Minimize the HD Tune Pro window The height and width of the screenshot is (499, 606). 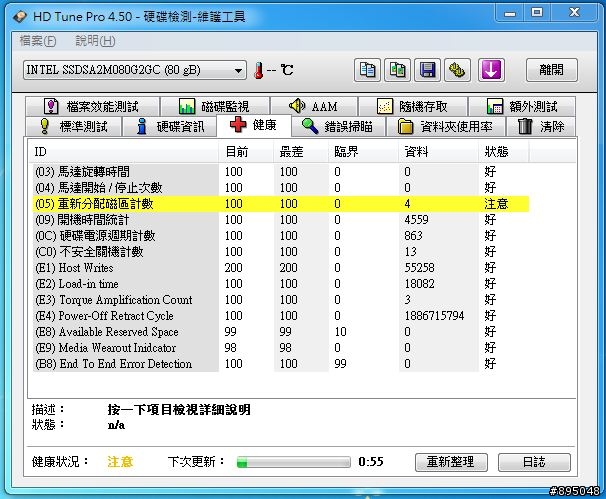(x=510, y=14)
